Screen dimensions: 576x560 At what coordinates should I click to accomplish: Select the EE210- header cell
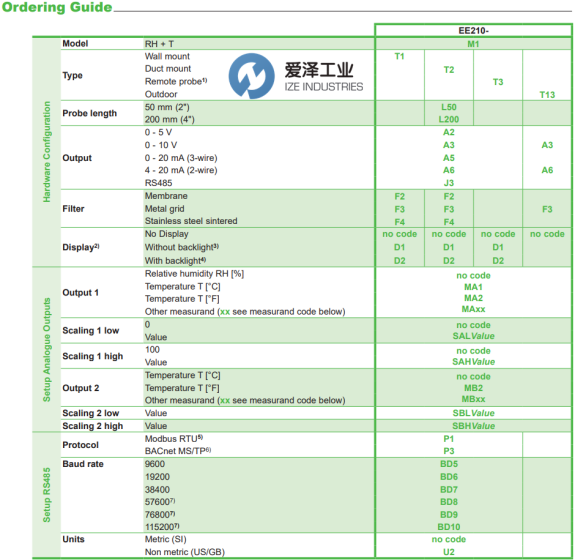pos(473,30)
